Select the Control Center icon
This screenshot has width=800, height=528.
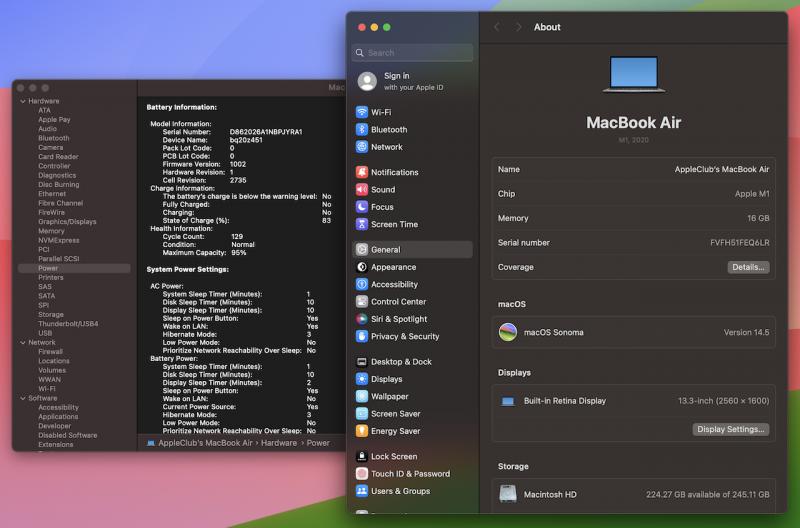tap(362, 302)
